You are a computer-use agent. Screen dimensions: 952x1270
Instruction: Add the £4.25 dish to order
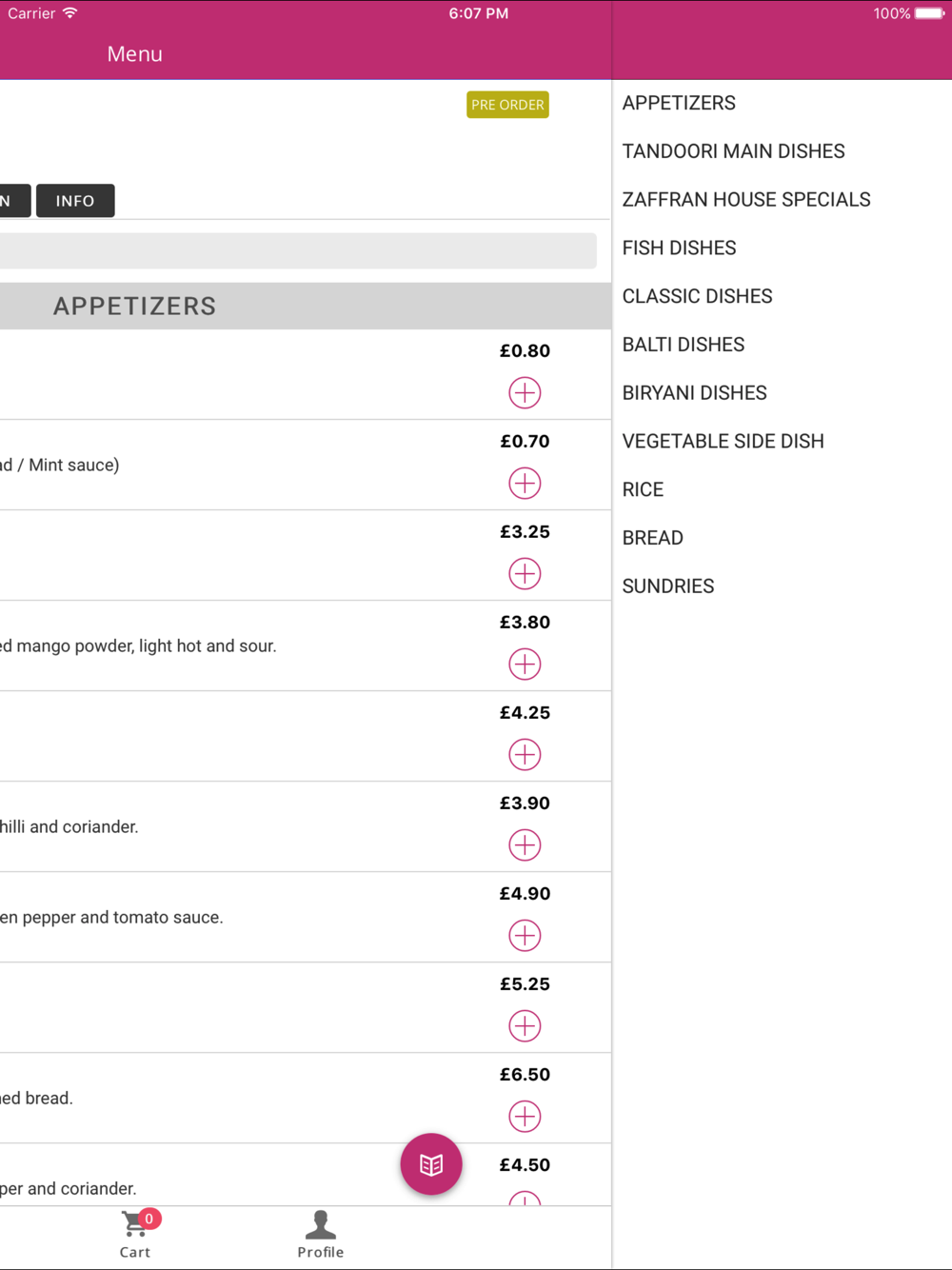525,754
